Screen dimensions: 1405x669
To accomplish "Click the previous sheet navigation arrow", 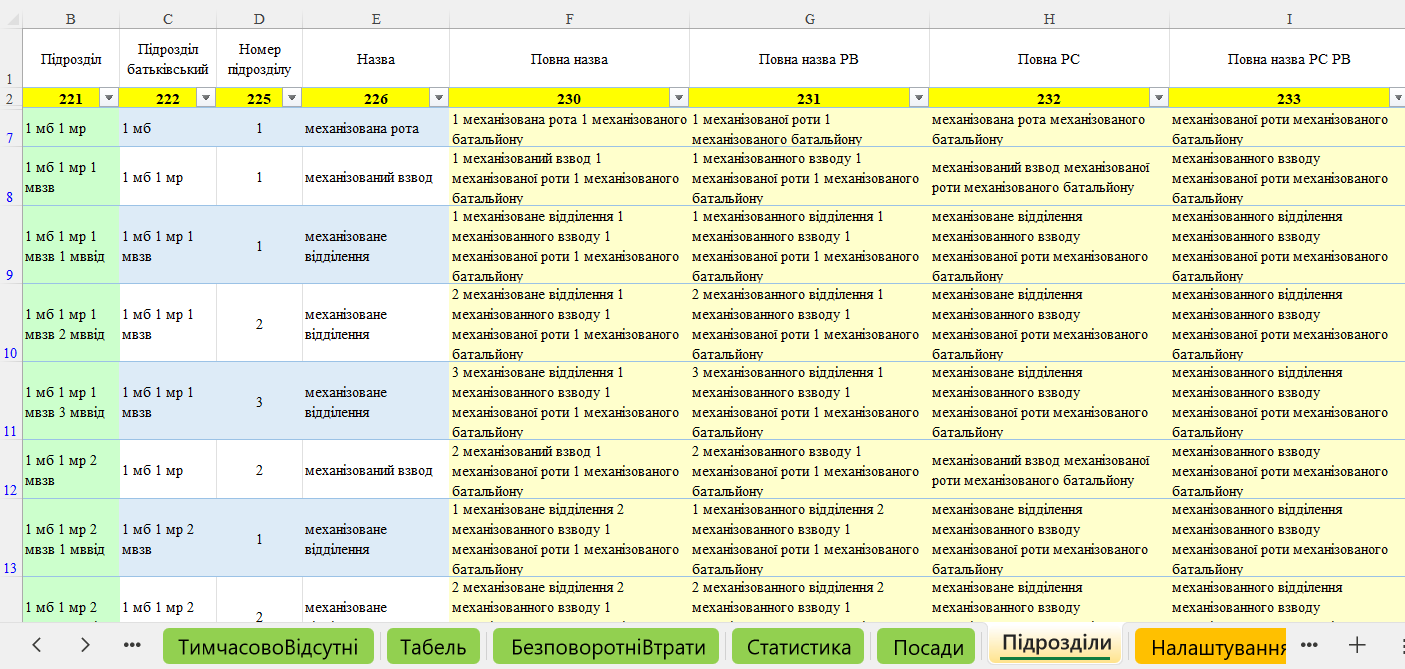I will (37, 646).
